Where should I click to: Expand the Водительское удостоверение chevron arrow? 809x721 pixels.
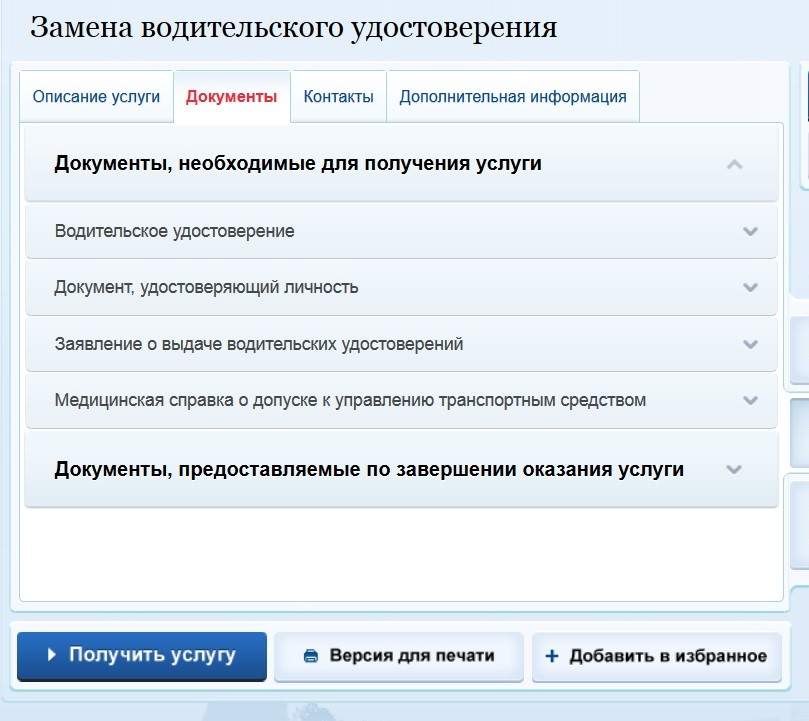[x=751, y=231]
